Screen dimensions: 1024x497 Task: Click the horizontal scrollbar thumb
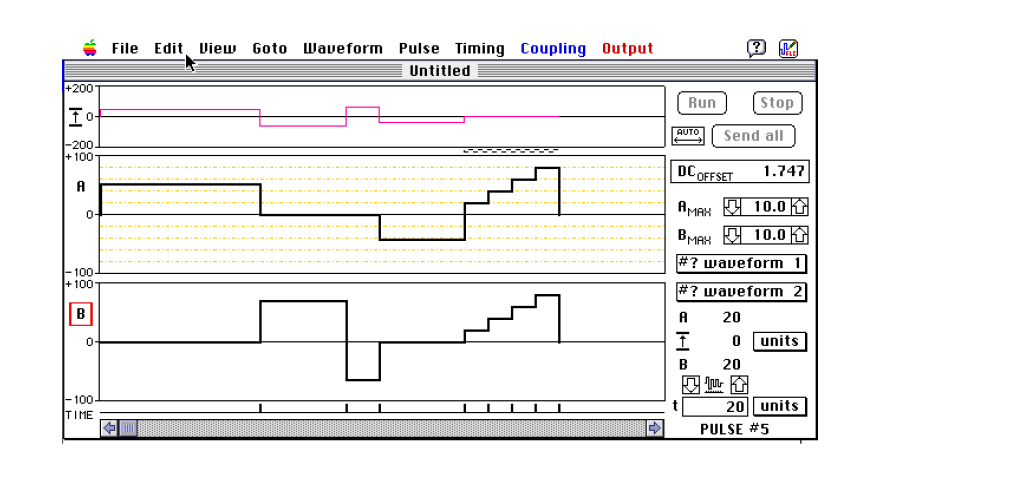128,428
